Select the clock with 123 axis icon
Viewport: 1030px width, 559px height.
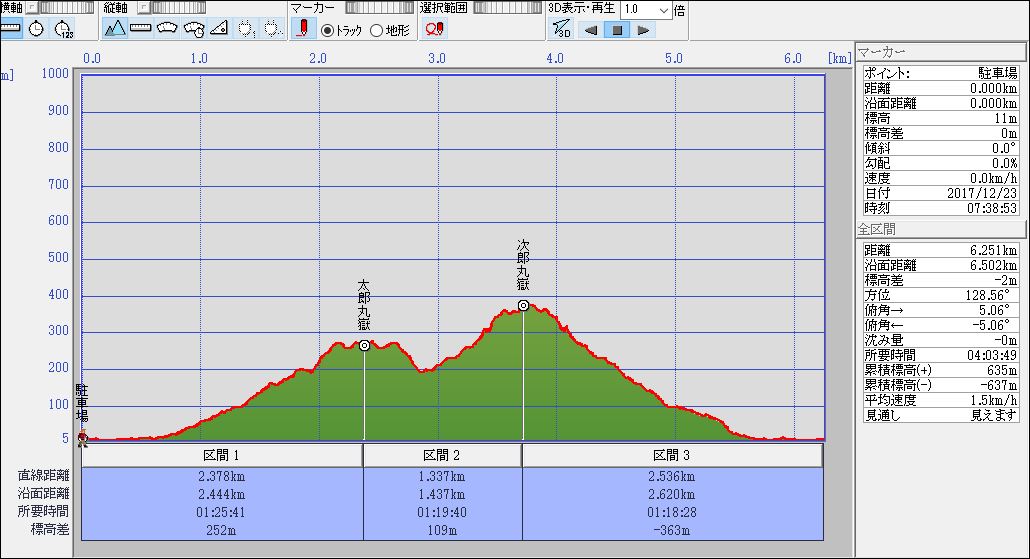click(62, 29)
